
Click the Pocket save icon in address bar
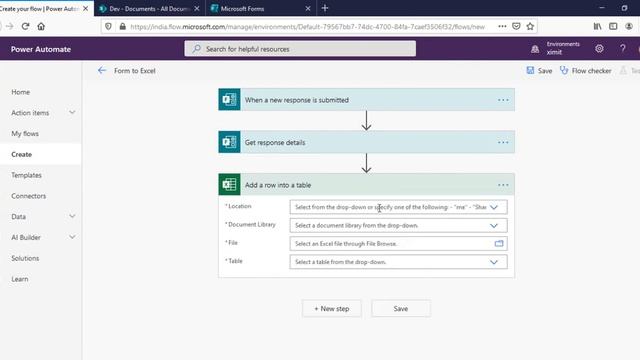[516, 27]
